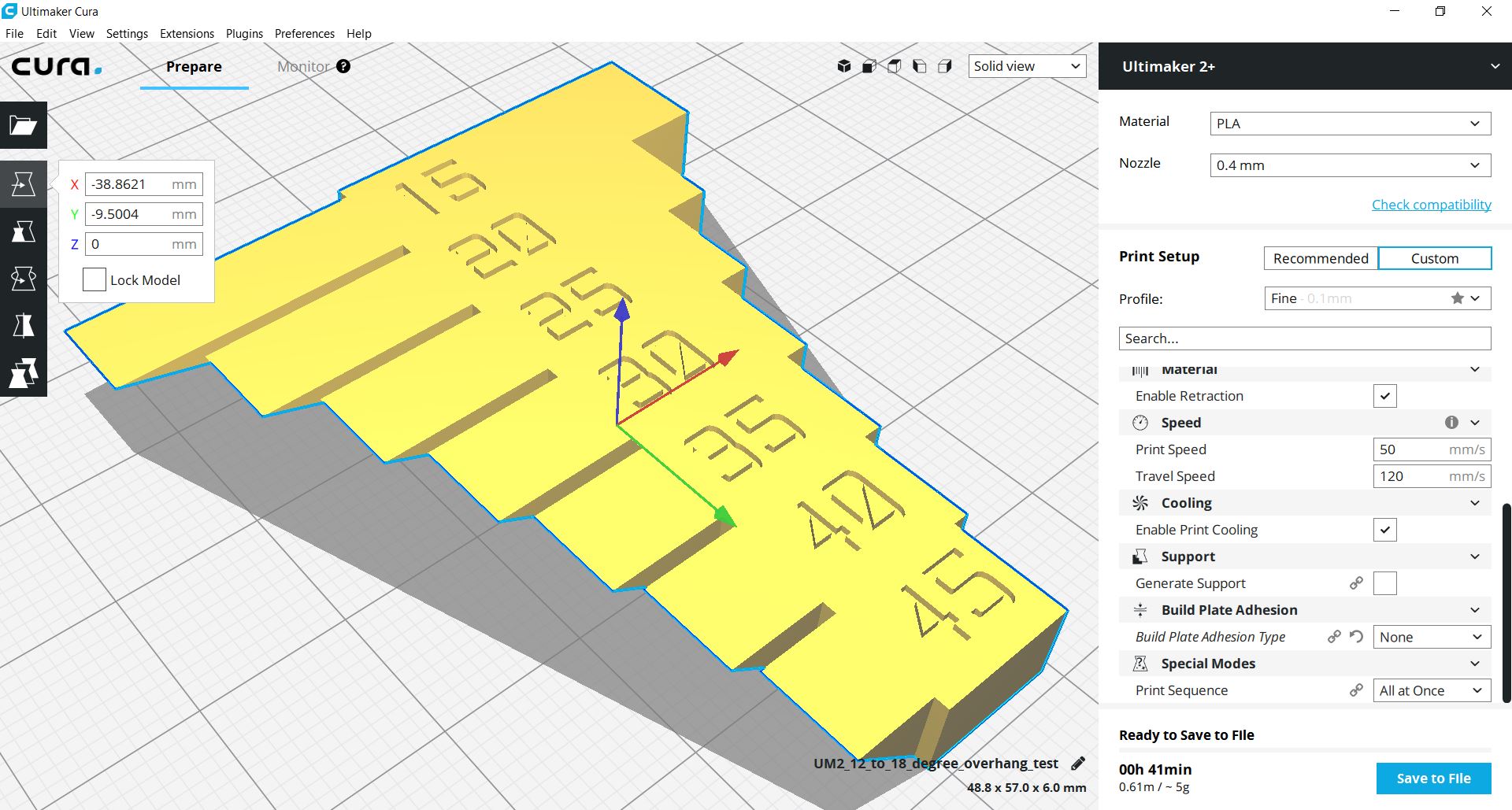Uncheck Enable Retraction checkbox
Image resolution: width=1512 pixels, height=810 pixels.
1385,396
